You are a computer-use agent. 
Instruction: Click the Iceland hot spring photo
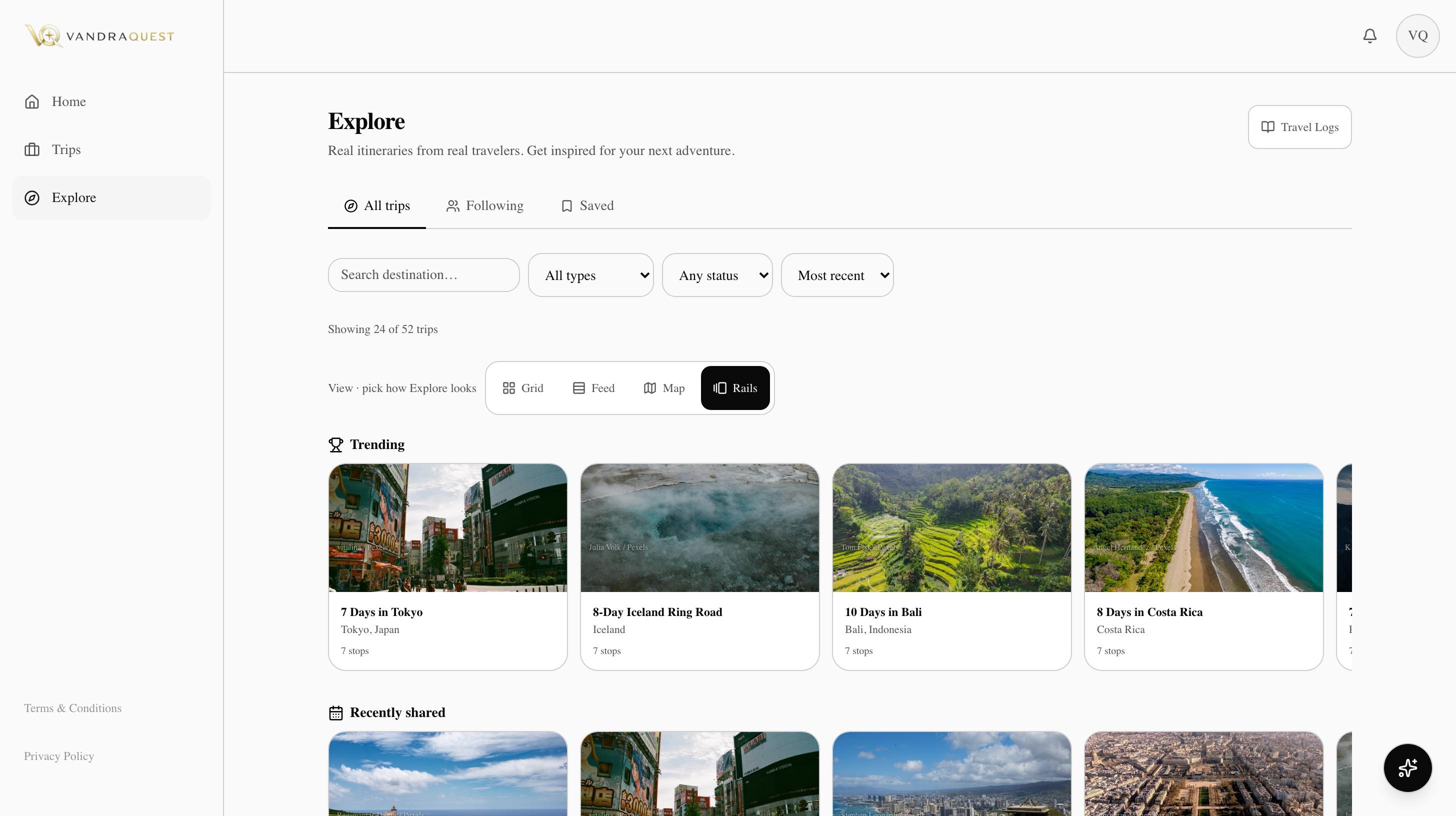point(699,528)
